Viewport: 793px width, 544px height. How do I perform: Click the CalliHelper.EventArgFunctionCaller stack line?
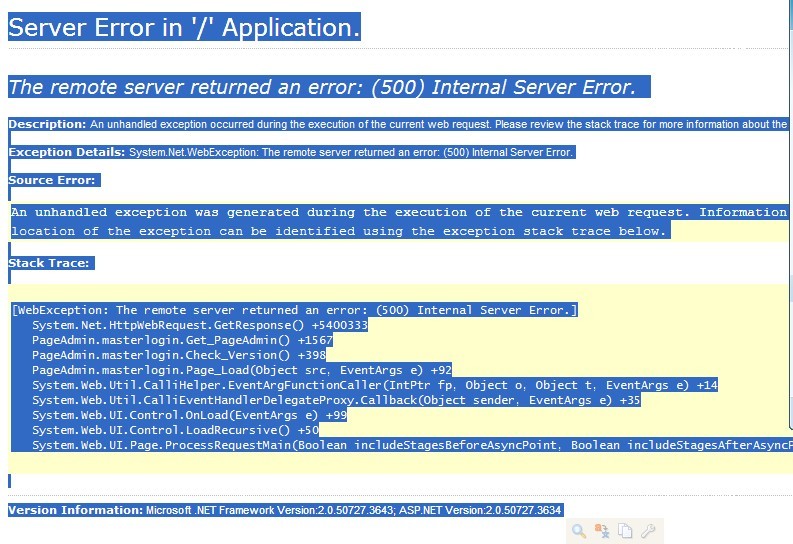[x=374, y=385]
